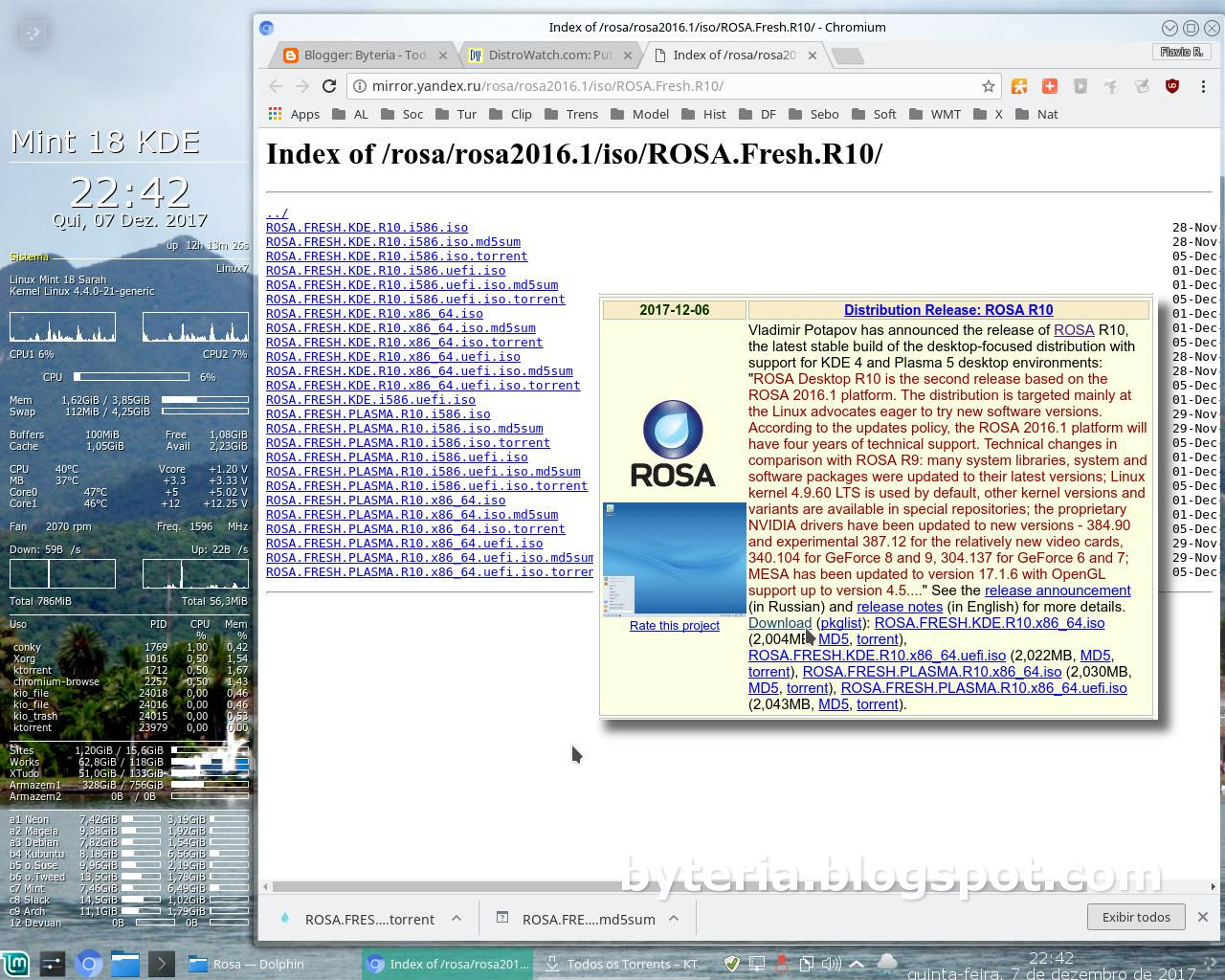Image resolution: width=1225 pixels, height=980 pixels.
Task: Switch to the DistroWatch.com tab
Action: [x=546, y=55]
